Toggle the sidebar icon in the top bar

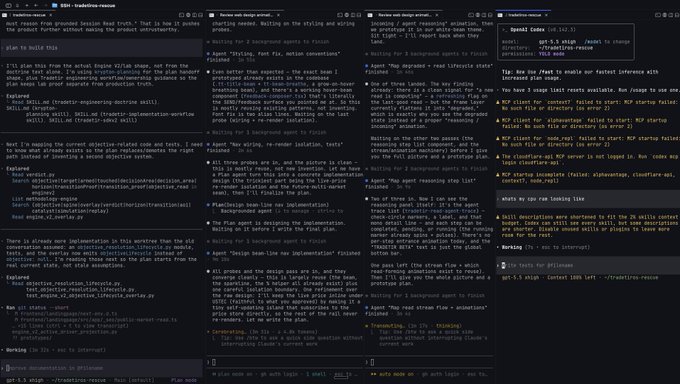[x=8, y=6]
